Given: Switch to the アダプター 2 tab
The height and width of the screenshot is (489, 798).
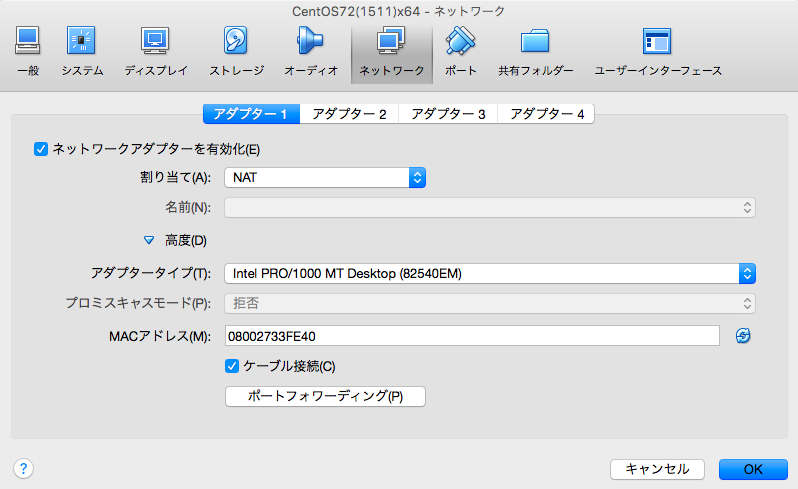Looking at the screenshot, I should [x=349, y=114].
